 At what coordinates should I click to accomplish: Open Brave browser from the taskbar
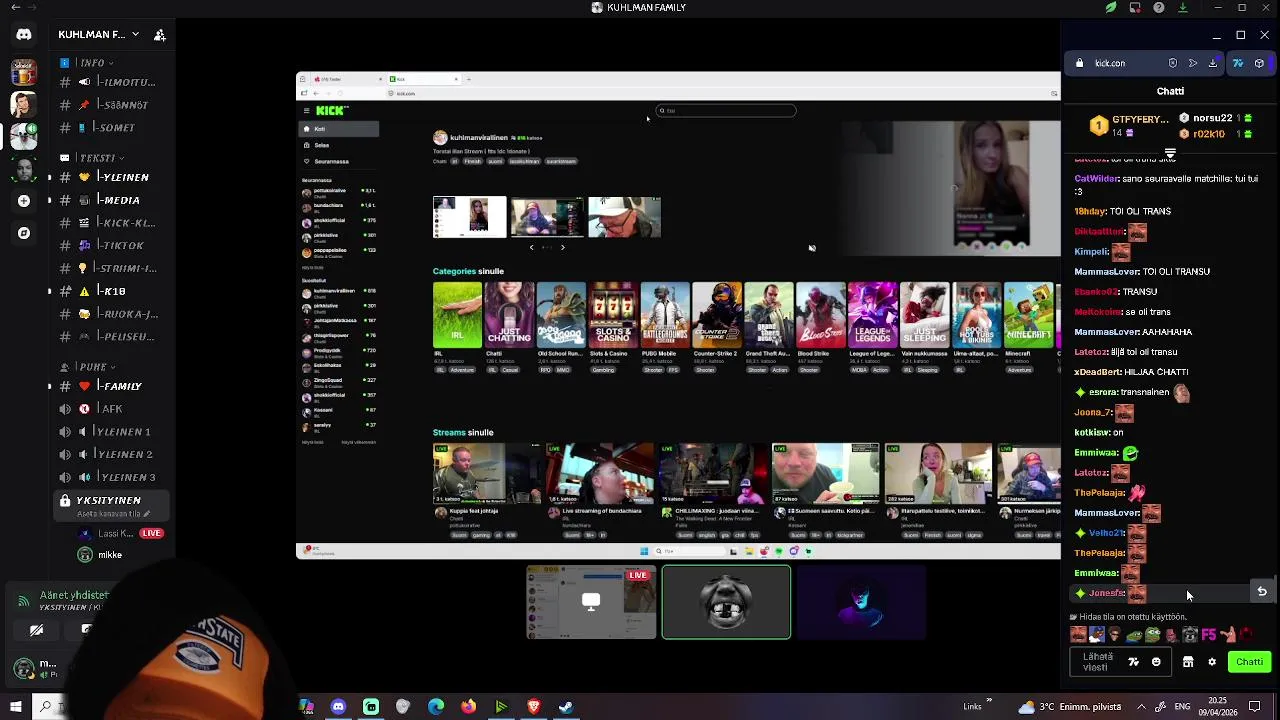534,707
